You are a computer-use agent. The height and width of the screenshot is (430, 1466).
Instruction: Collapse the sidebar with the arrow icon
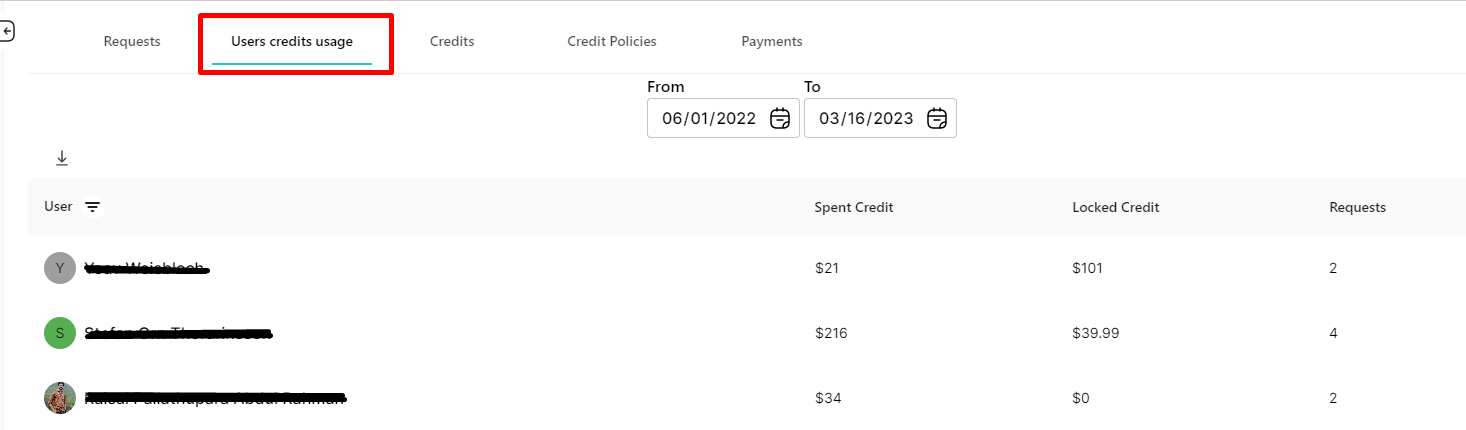point(6,32)
